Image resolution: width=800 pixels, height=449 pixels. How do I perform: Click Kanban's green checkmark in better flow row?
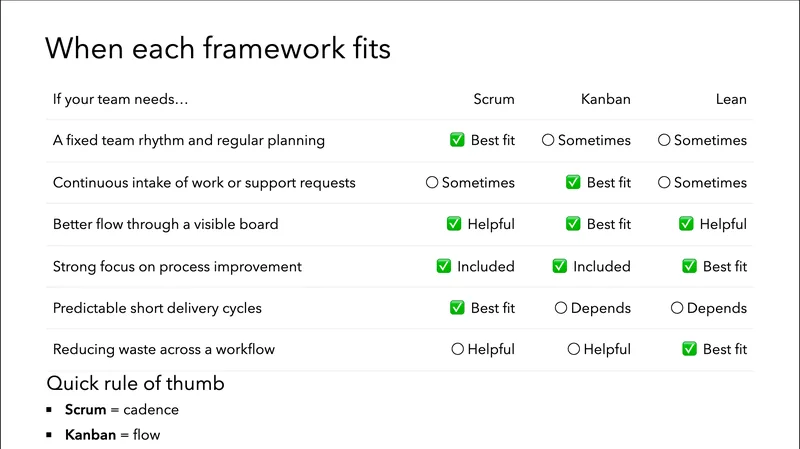(573, 224)
